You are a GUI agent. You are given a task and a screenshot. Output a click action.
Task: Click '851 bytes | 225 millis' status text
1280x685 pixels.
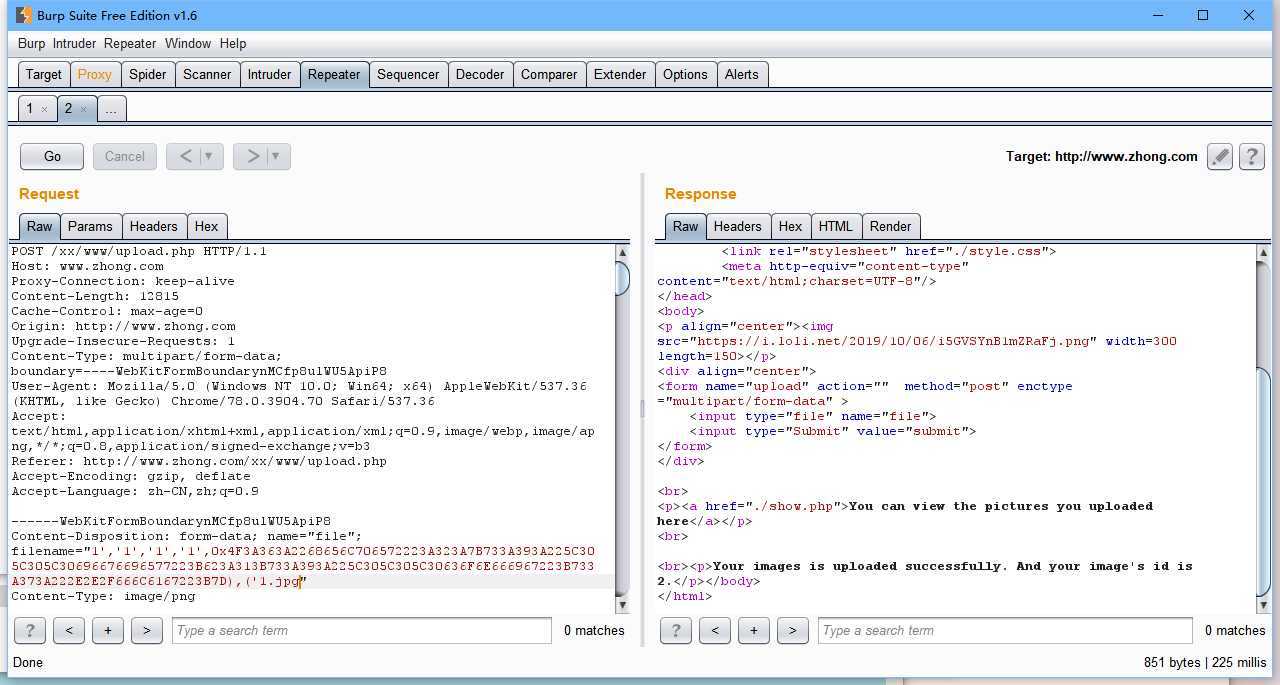point(1204,662)
